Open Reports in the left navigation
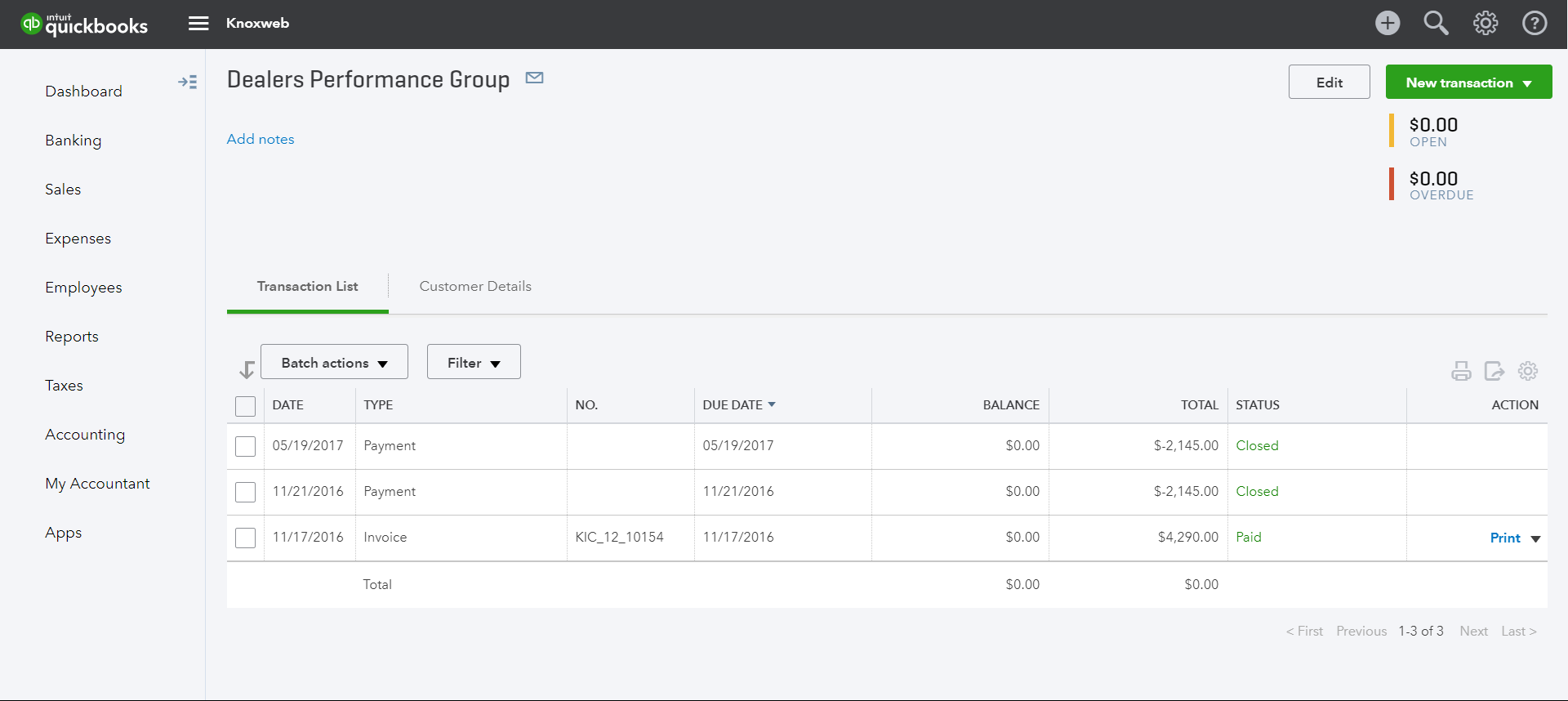 pyautogui.click(x=72, y=337)
